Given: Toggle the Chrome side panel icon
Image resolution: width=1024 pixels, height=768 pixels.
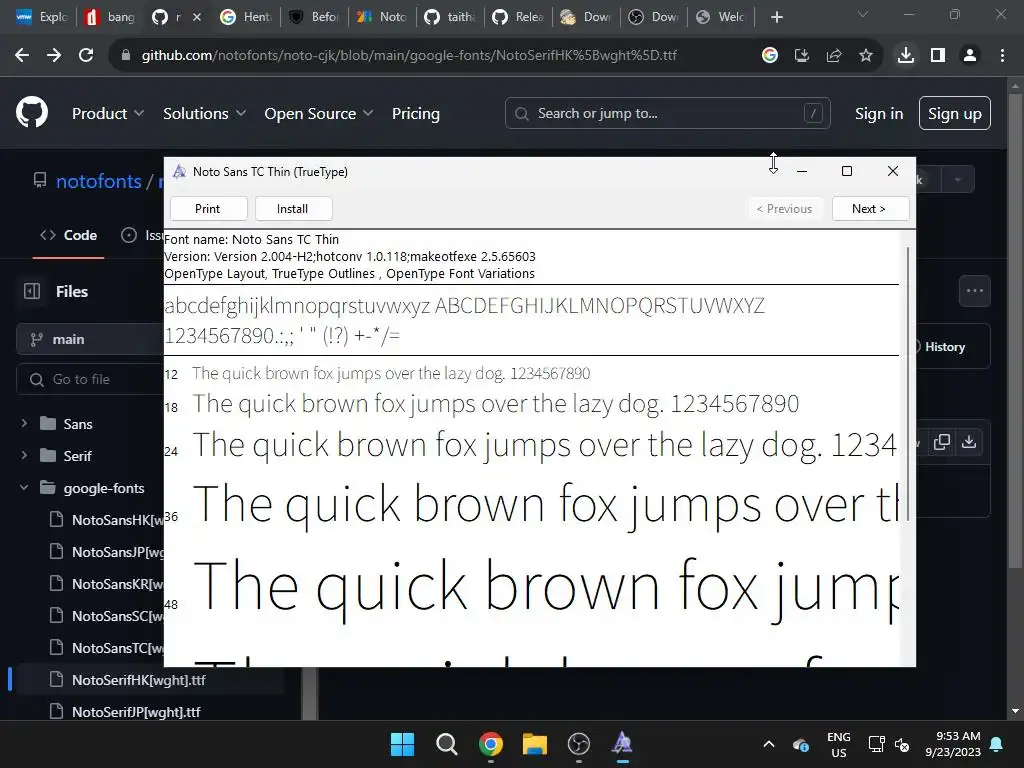Looking at the screenshot, I should (938, 56).
